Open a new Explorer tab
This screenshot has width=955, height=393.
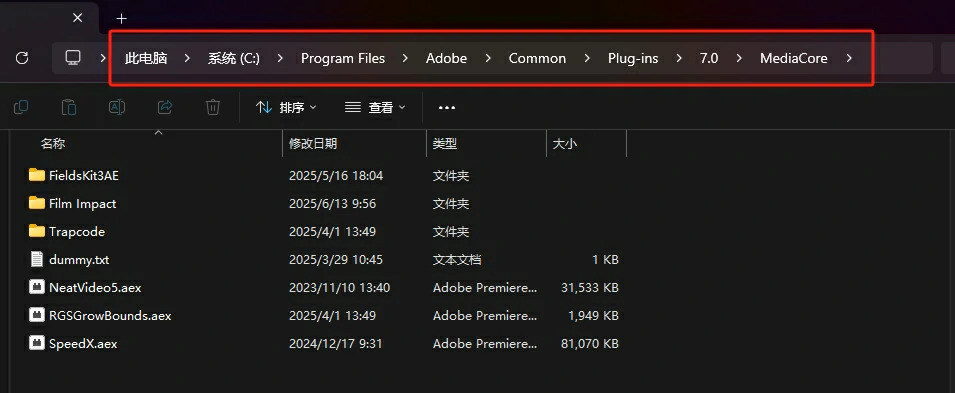pos(122,18)
